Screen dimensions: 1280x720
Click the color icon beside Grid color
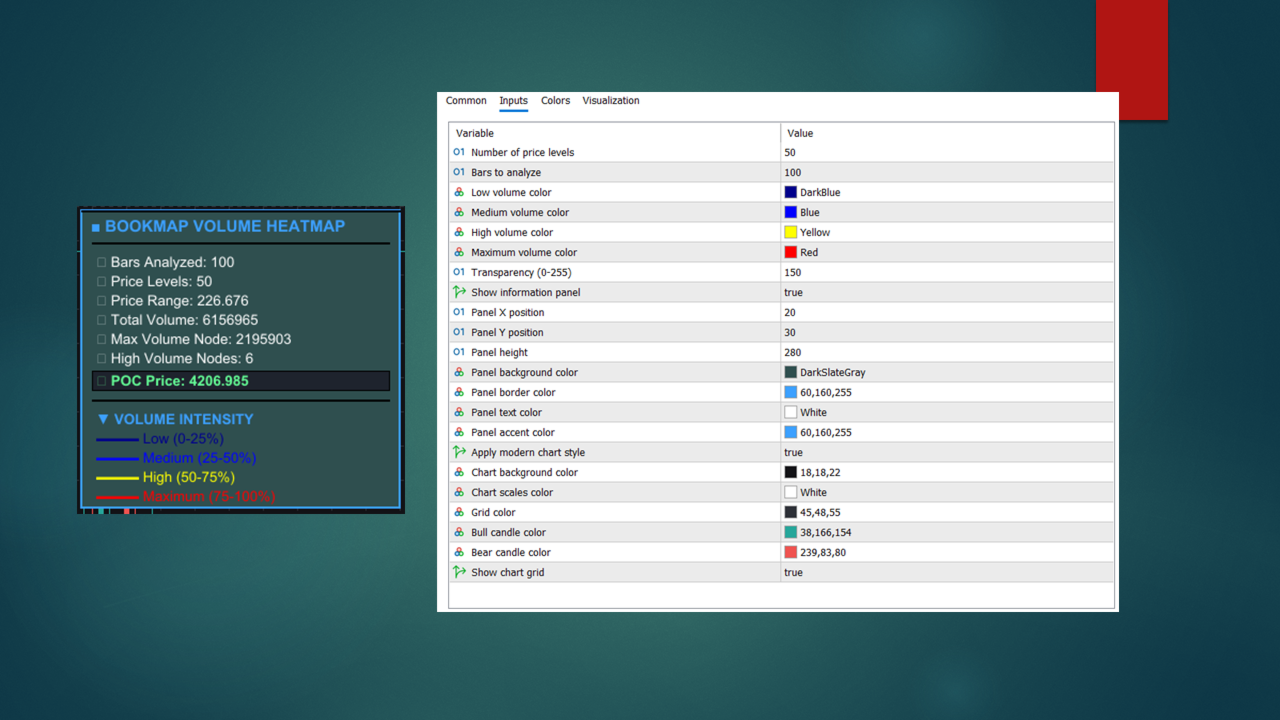tap(459, 512)
